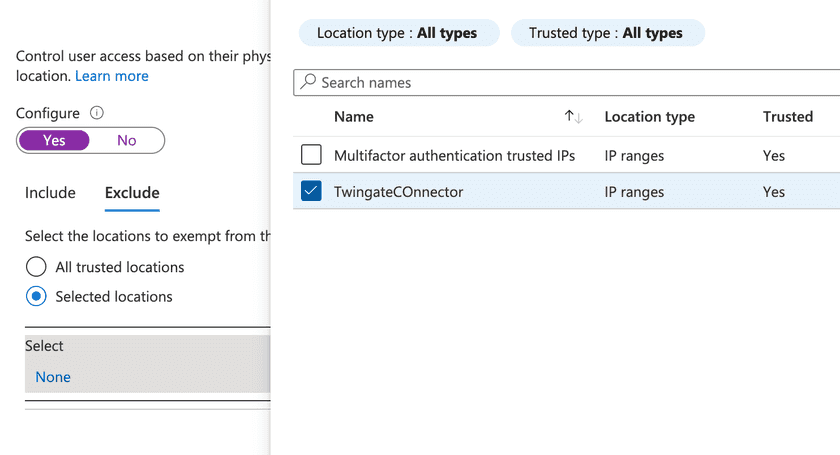Set Configure toggle to No
The width and height of the screenshot is (840, 455).
126,140
